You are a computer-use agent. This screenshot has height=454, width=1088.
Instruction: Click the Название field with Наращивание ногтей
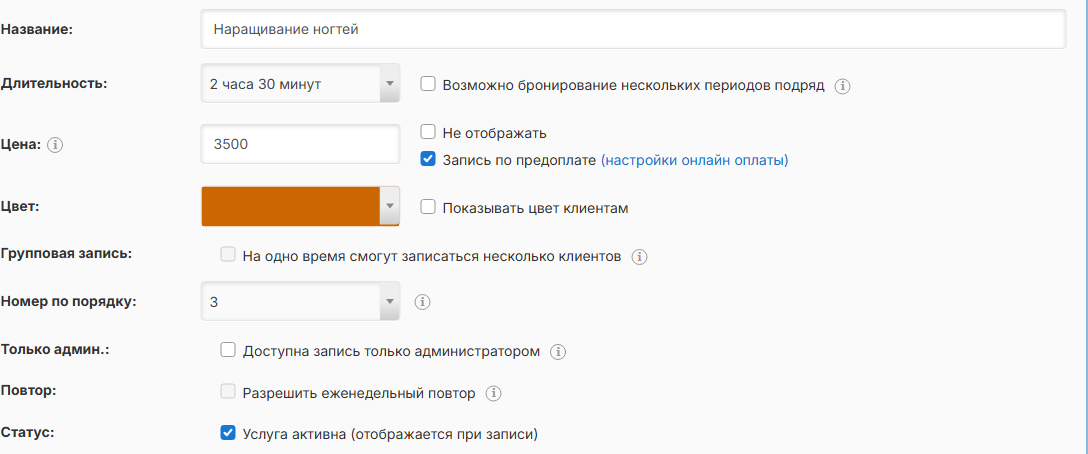coord(633,29)
